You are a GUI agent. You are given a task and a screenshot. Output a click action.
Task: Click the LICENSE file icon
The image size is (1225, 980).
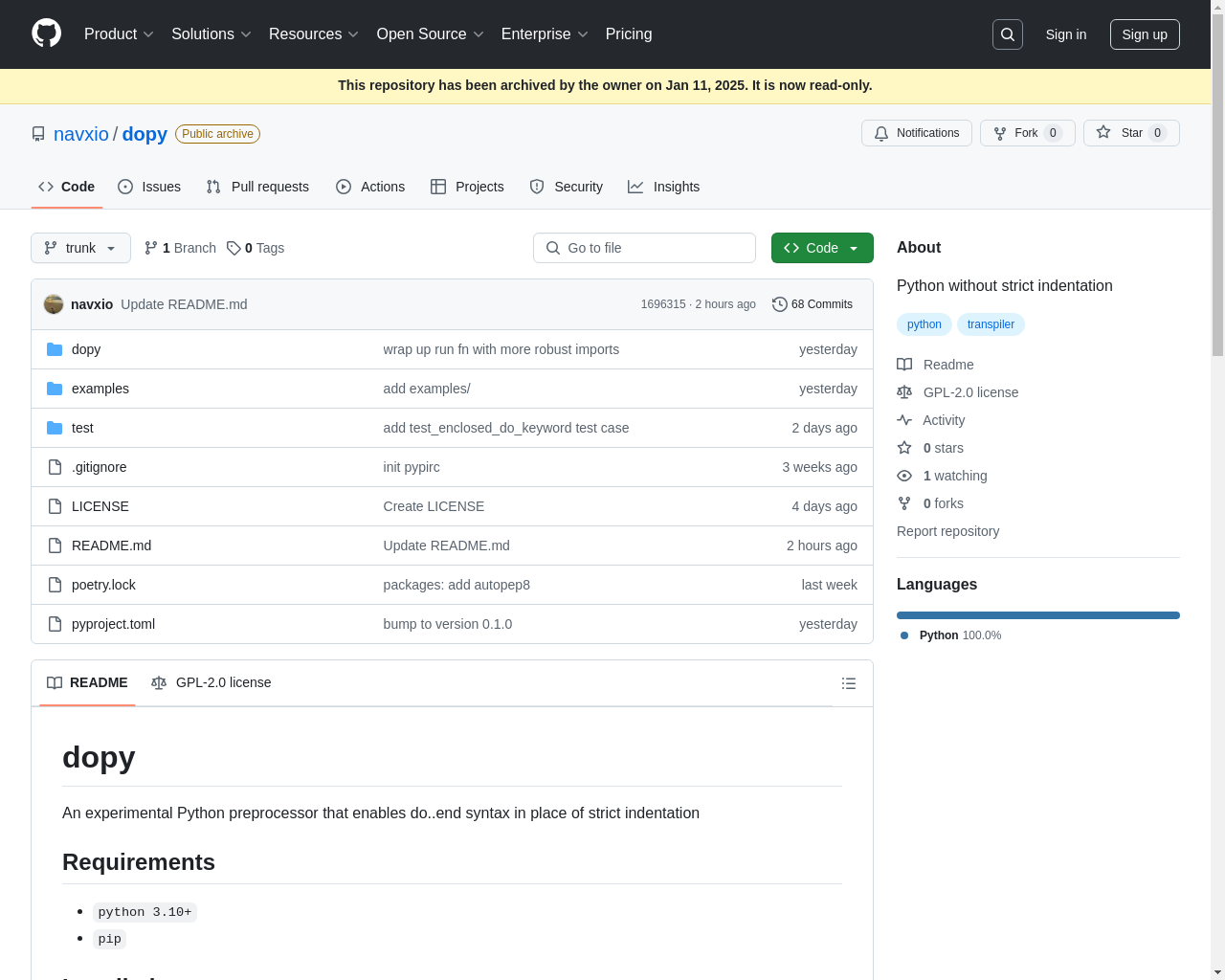tap(55, 506)
